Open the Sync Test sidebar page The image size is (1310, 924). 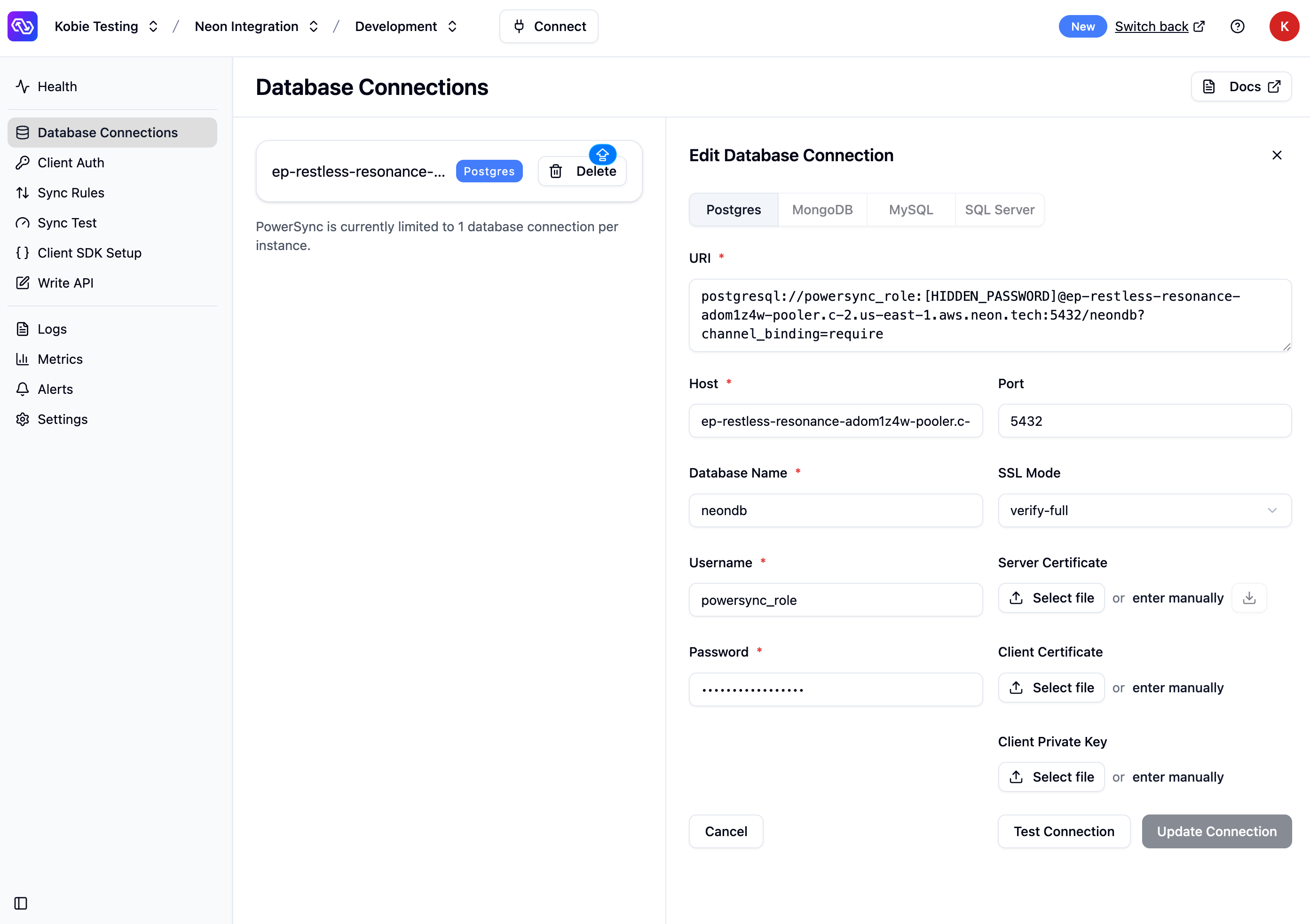(x=112, y=222)
